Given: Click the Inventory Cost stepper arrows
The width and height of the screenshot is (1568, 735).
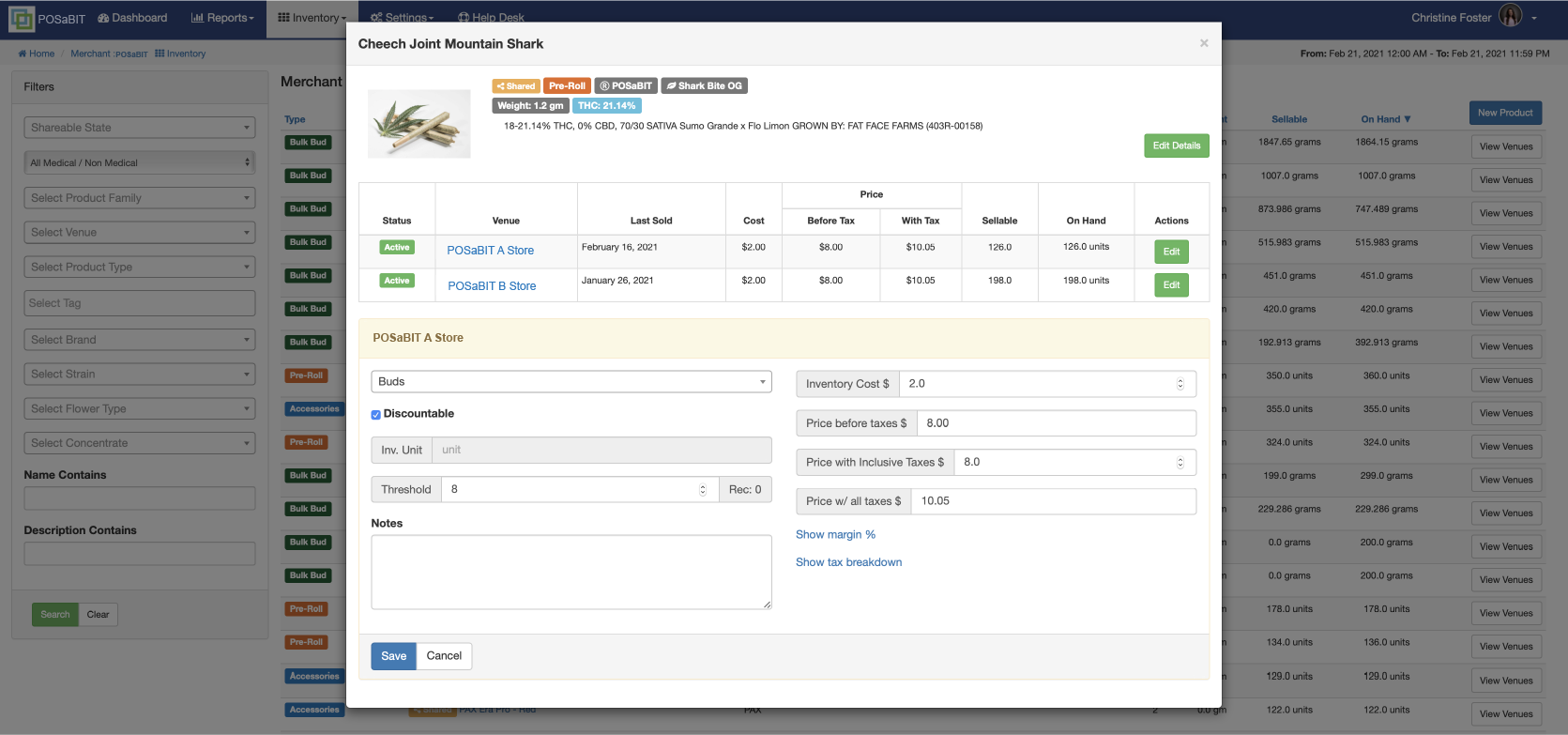Looking at the screenshot, I should pos(1180,384).
